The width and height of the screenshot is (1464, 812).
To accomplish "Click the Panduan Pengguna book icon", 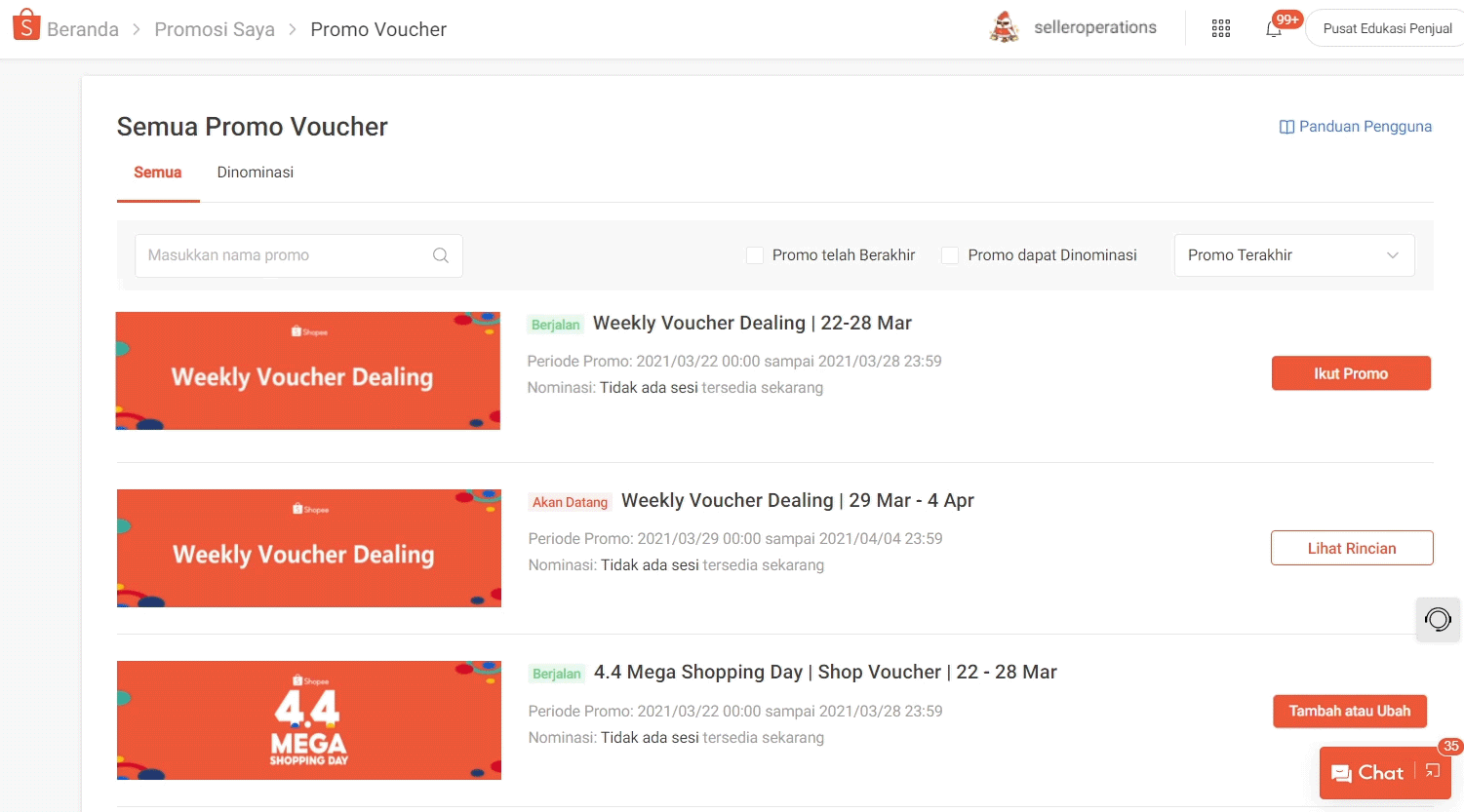I will [1286, 127].
